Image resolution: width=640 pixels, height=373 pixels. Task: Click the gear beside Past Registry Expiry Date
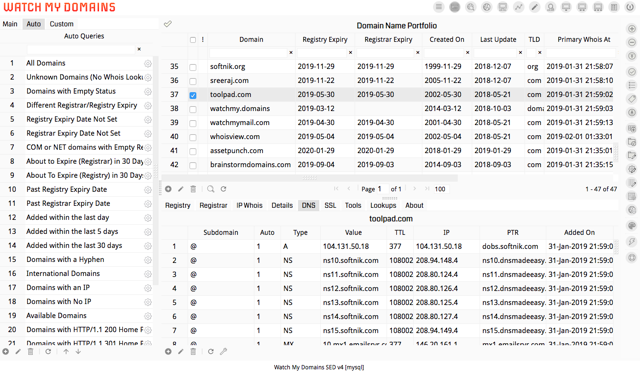click(148, 189)
